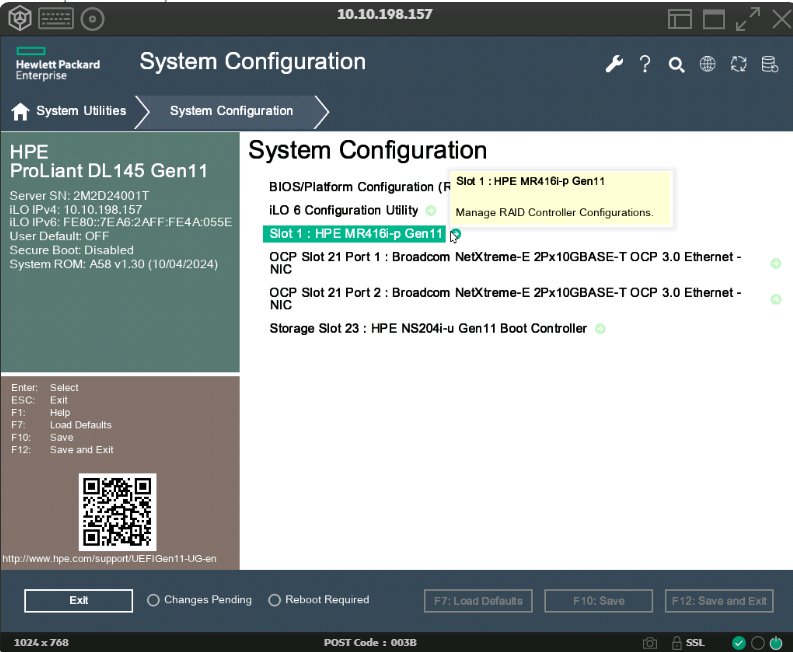Viewport: 793px width, 652px height.
Task: Click arrow for OCP Slot 21 Port 1
Action: click(776, 264)
